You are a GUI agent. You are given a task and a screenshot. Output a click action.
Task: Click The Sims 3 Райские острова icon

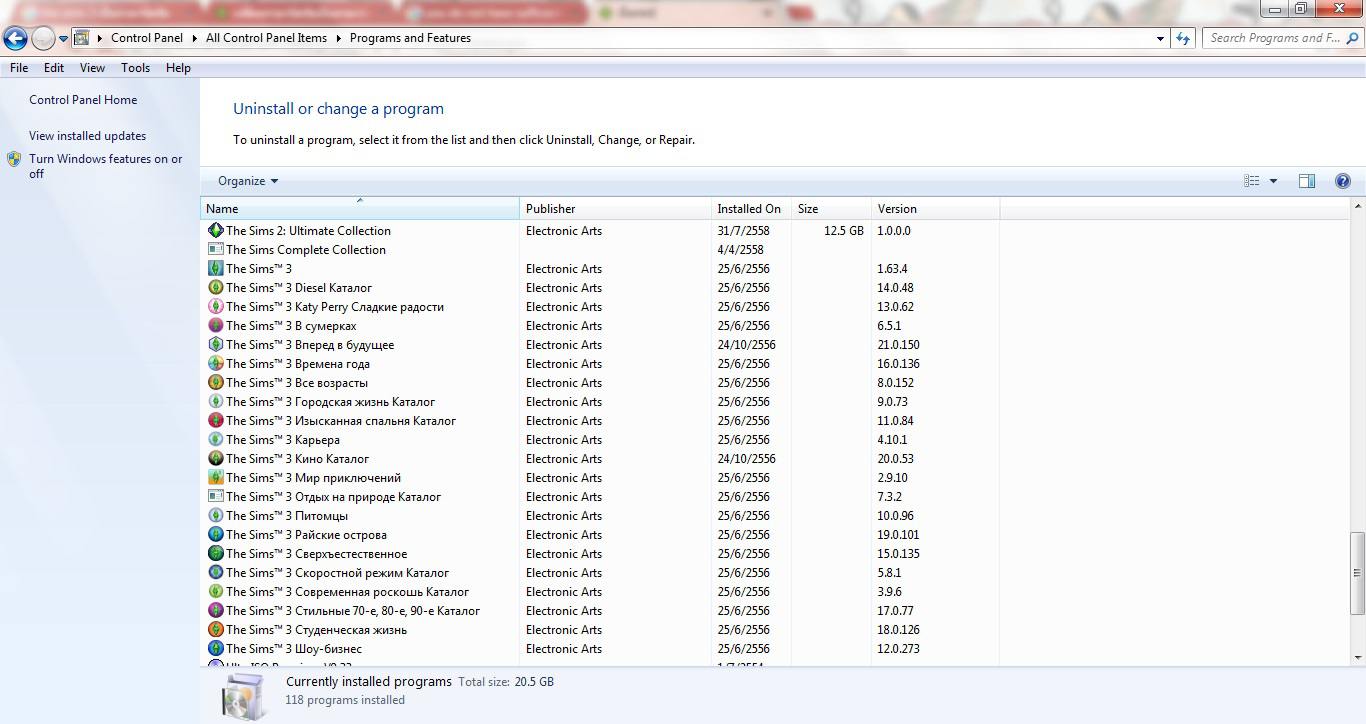[x=215, y=534]
